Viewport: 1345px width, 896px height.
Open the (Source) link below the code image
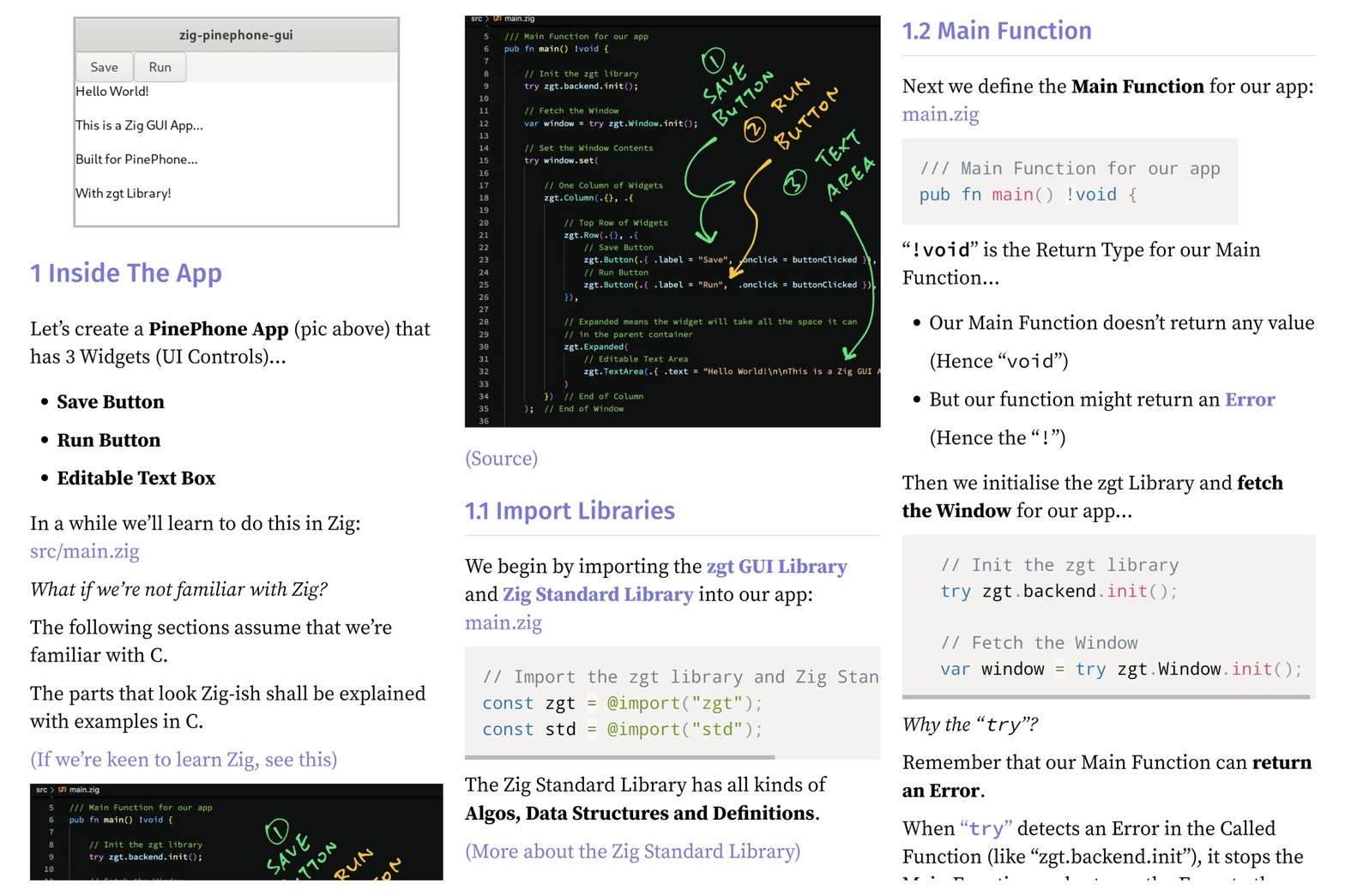click(501, 459)
